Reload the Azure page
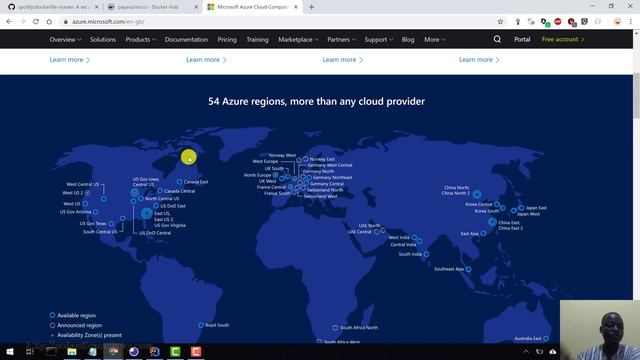 (x=36, y=22)
